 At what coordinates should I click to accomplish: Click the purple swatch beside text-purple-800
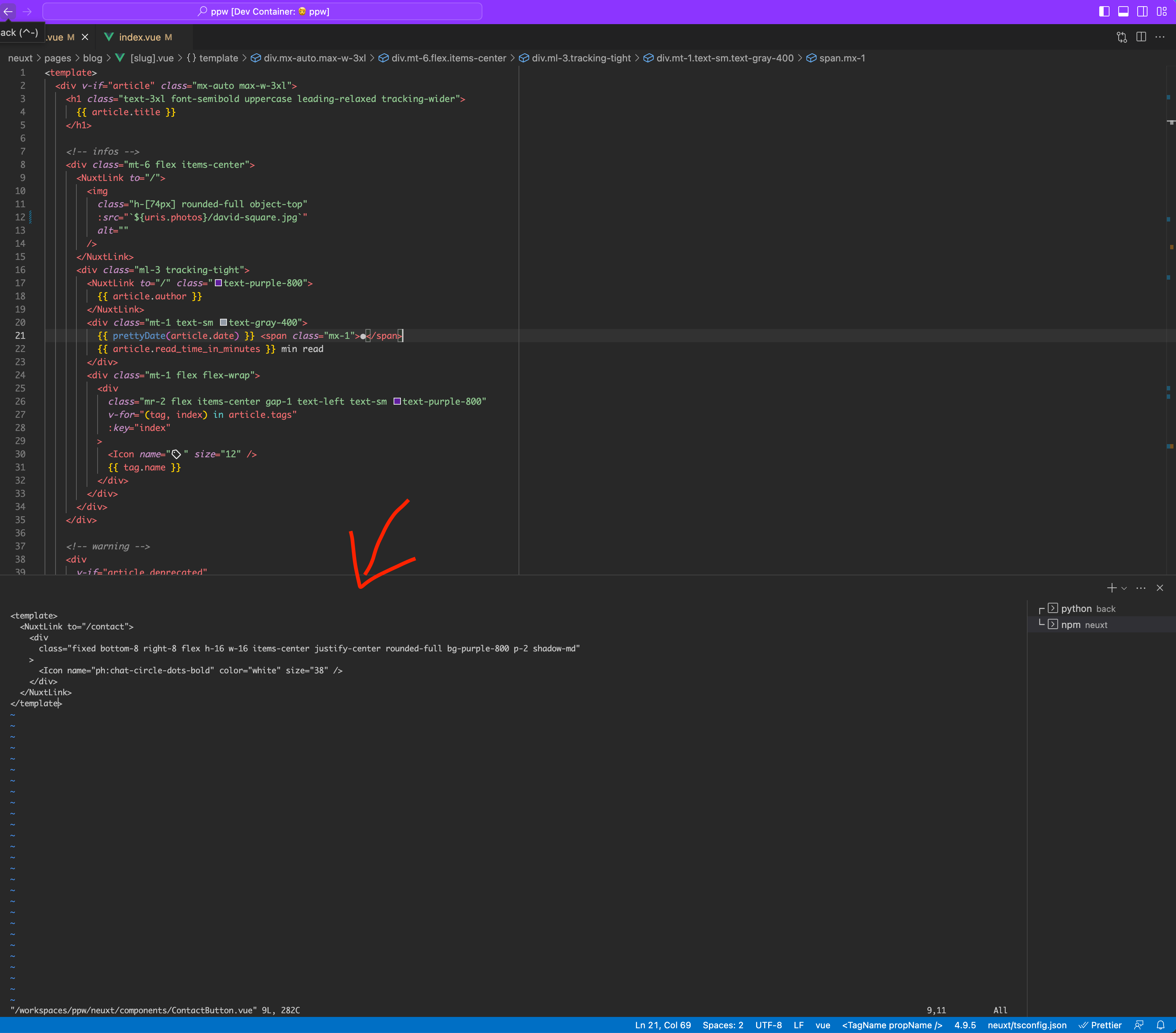click(x=219, y=283)
